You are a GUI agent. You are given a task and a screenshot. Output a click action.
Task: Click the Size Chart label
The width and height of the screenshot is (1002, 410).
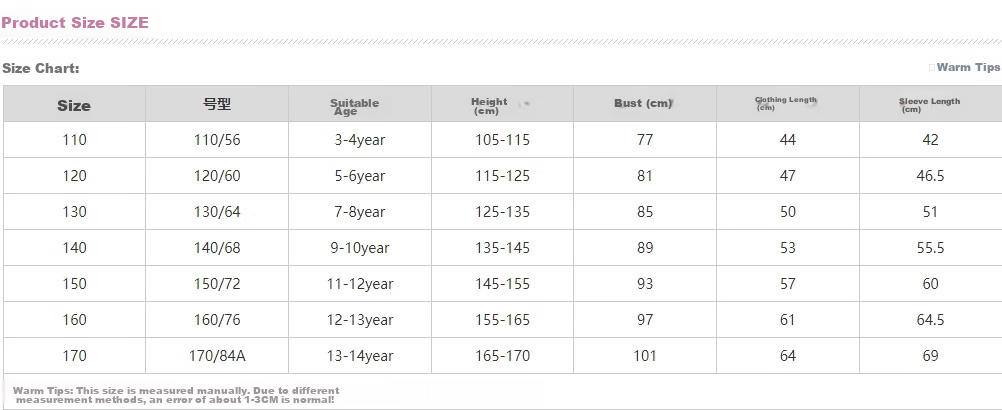coord(41,68)
